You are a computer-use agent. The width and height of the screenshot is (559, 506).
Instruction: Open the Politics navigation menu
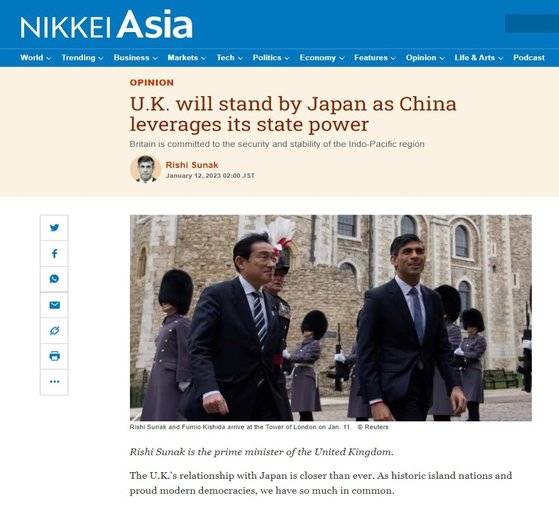[271, 58]
